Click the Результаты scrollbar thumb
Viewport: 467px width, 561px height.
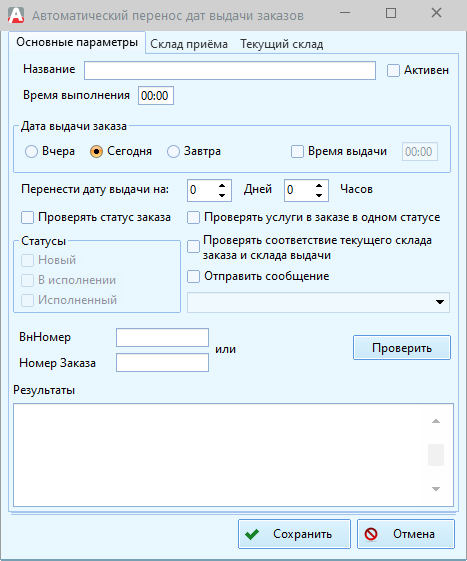coord(436,455)
